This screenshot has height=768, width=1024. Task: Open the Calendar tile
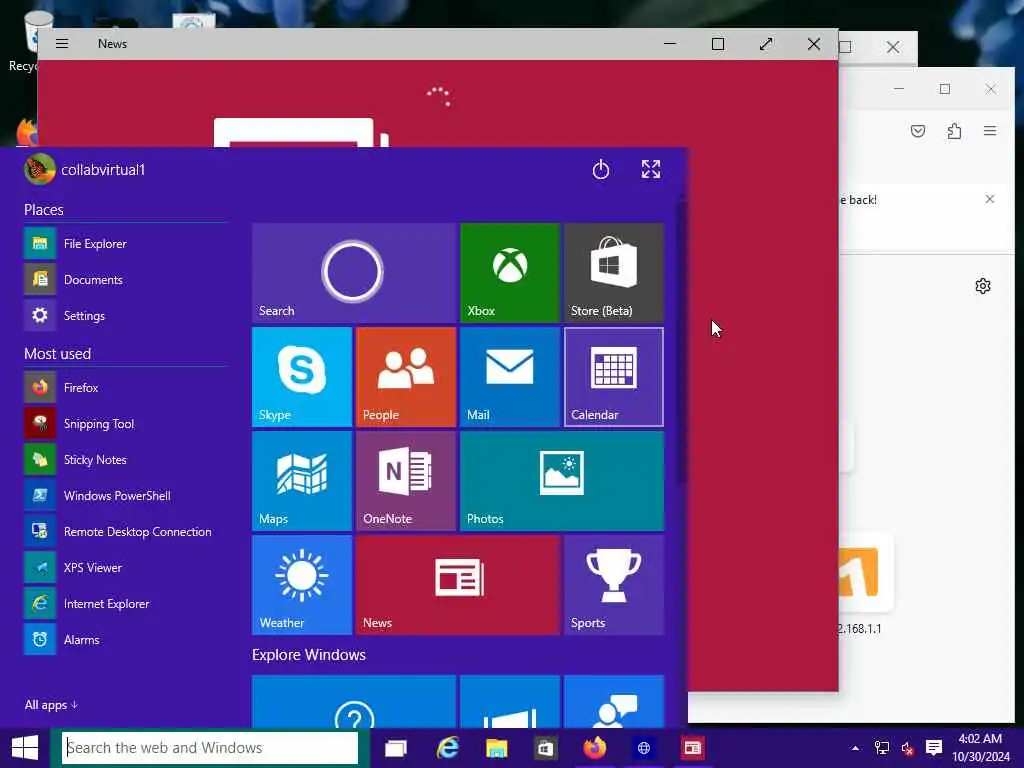pyautogui.click(x=614, y=377)
